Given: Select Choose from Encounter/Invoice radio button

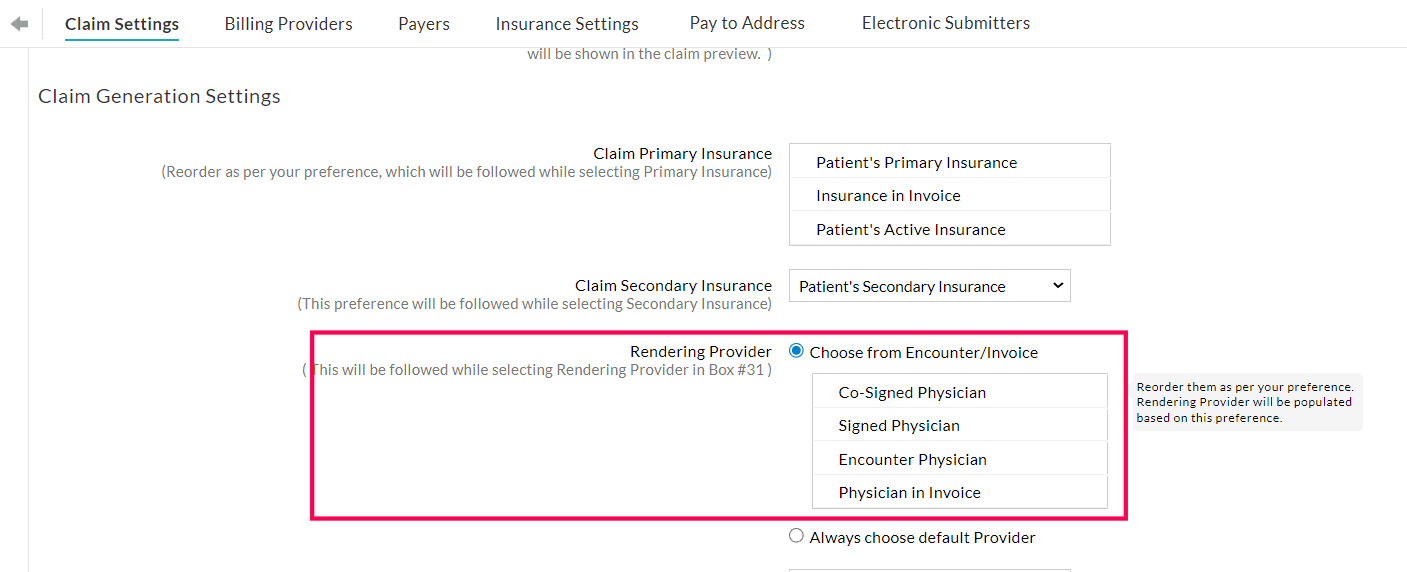Looking at the screenshot, I should click(x=797, y=351).
